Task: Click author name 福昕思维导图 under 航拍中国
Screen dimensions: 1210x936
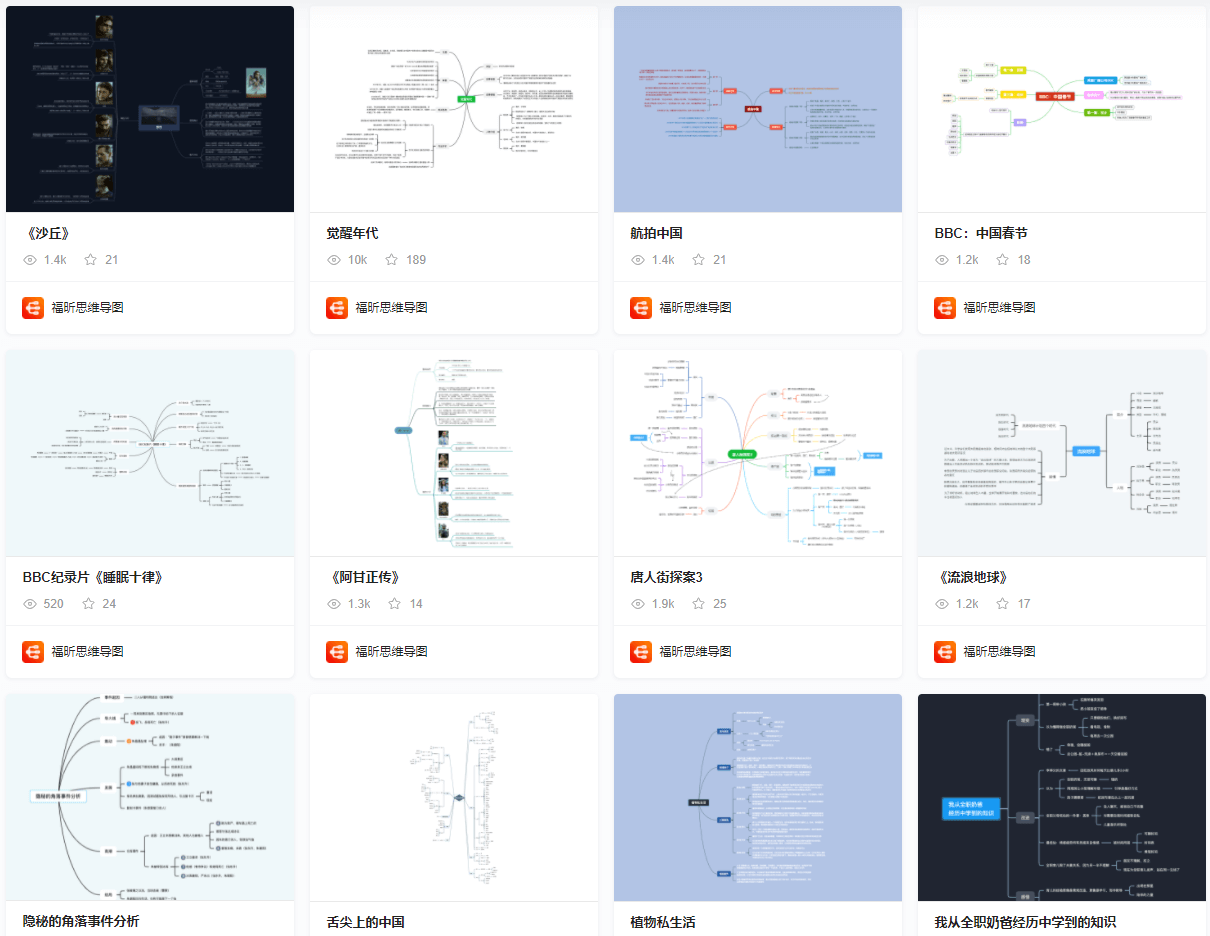Action: click(696, 308)
